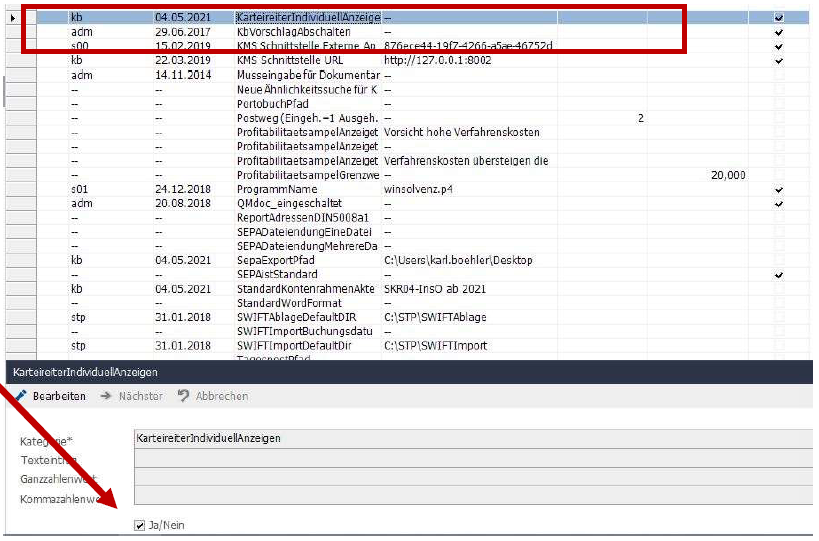
Task: Select the Musseingabe für Dokumentar row
Action: click(308, 75)
